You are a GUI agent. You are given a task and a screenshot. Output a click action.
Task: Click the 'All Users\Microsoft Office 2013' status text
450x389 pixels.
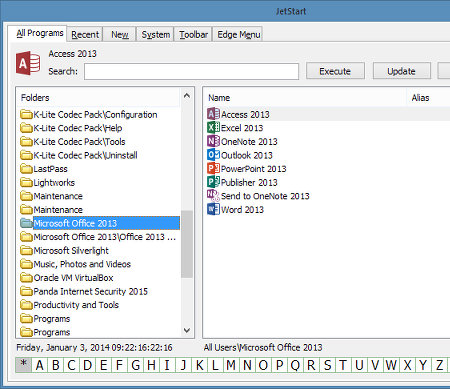(x=263, y=347)
